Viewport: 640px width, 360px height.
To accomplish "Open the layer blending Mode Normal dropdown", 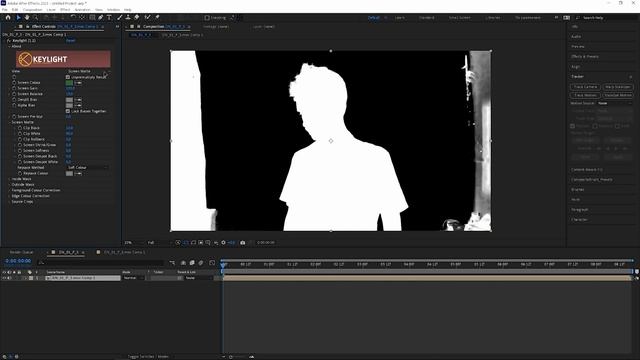I will tap(133, 278).
